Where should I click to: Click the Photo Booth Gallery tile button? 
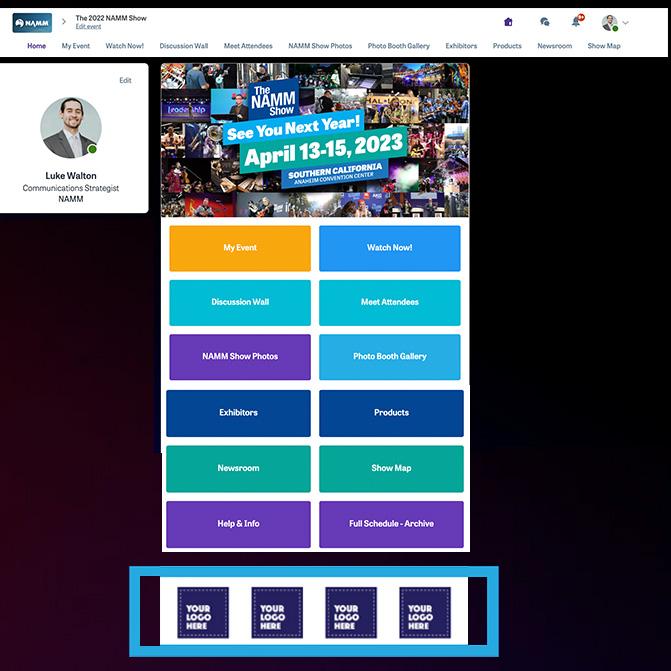point(390,357)
